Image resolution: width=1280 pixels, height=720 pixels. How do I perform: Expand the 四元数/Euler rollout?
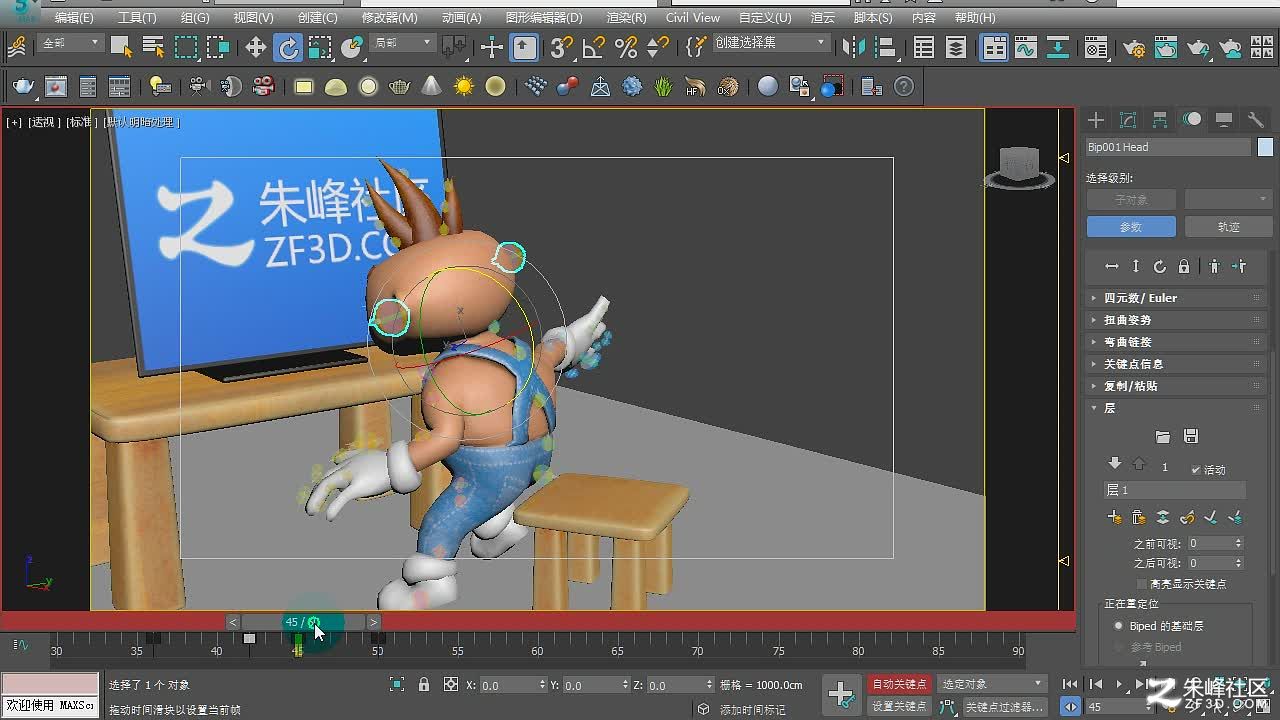(x=1175, y=298)
